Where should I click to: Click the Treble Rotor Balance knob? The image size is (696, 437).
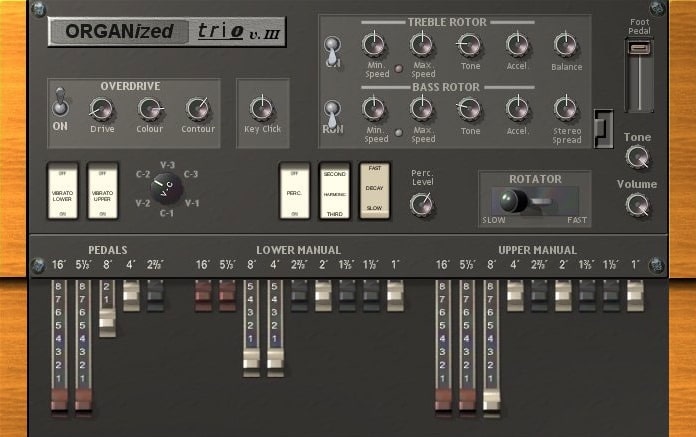tap(565, 44)
